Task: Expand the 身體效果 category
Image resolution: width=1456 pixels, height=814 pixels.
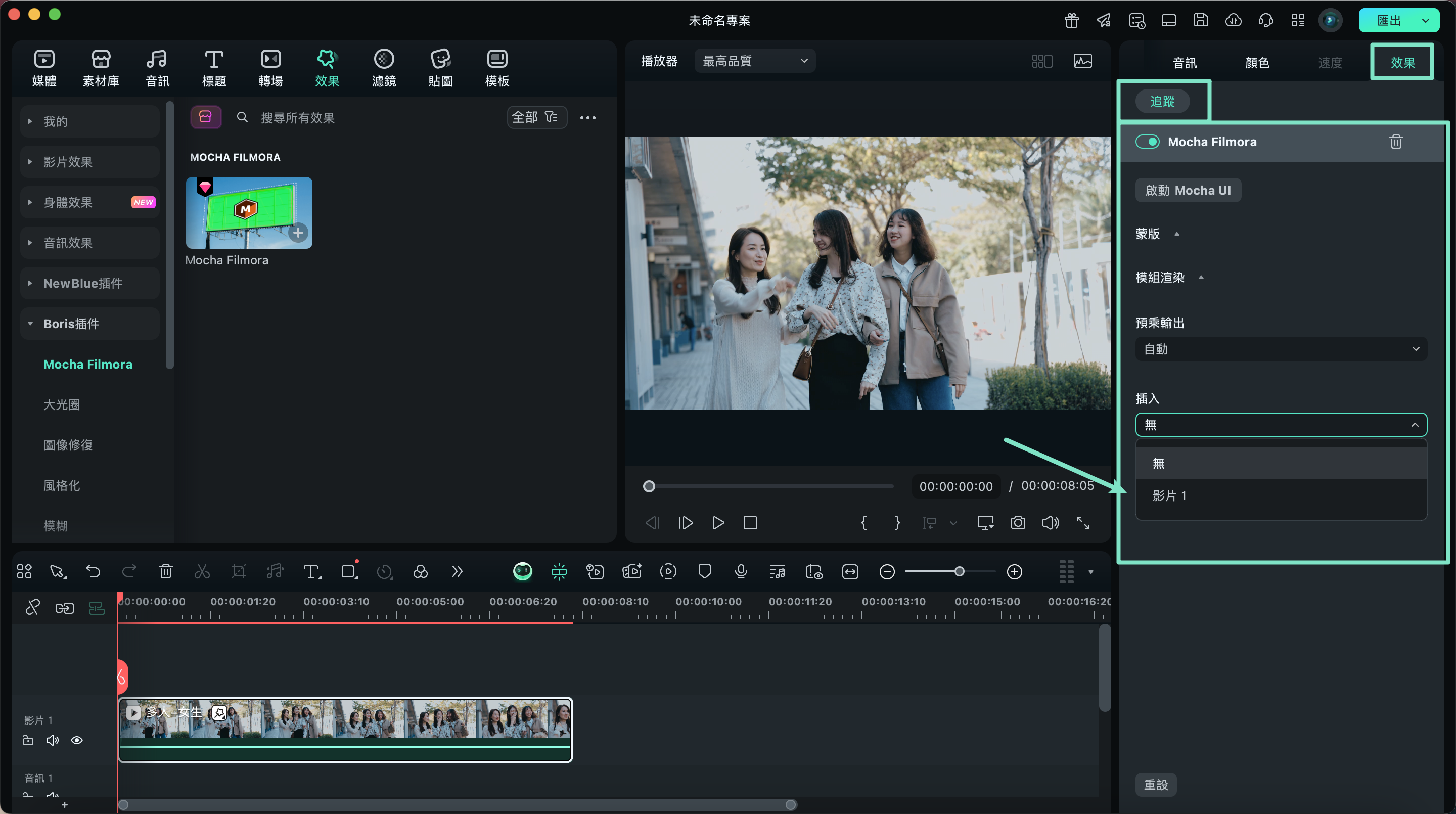Action: [x=90, y=202]
